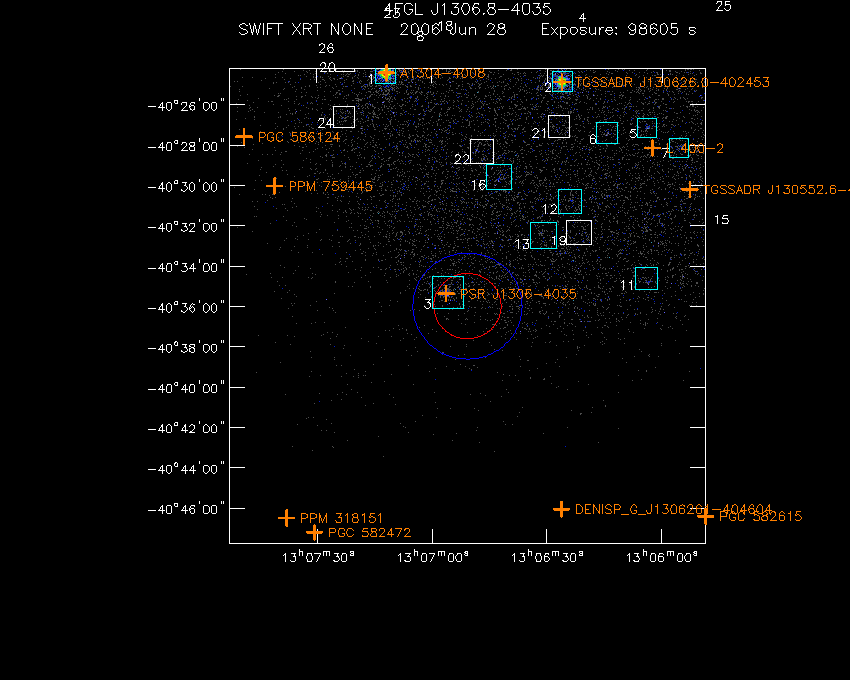Click the orange cross beside PPM 759445

[274, 186]
